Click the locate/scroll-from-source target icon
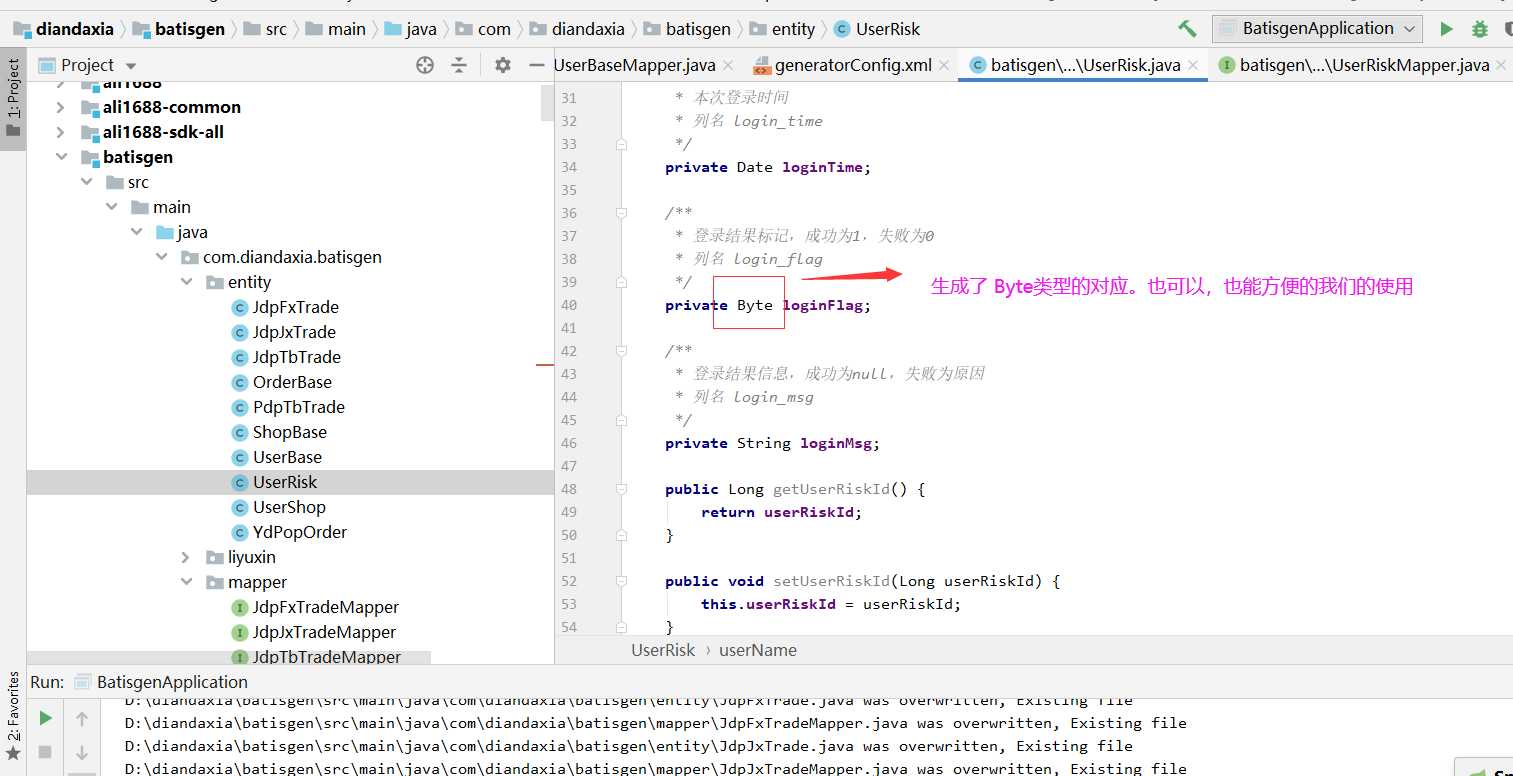 coord(425,65)
